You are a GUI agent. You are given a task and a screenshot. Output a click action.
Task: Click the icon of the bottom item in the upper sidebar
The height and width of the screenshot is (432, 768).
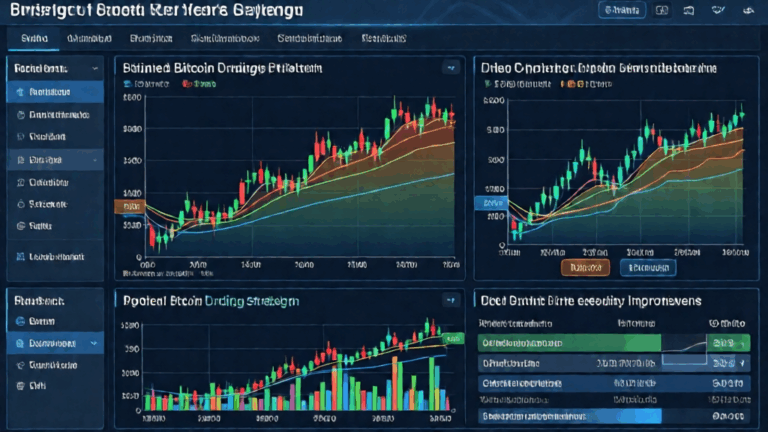[20, 257]
